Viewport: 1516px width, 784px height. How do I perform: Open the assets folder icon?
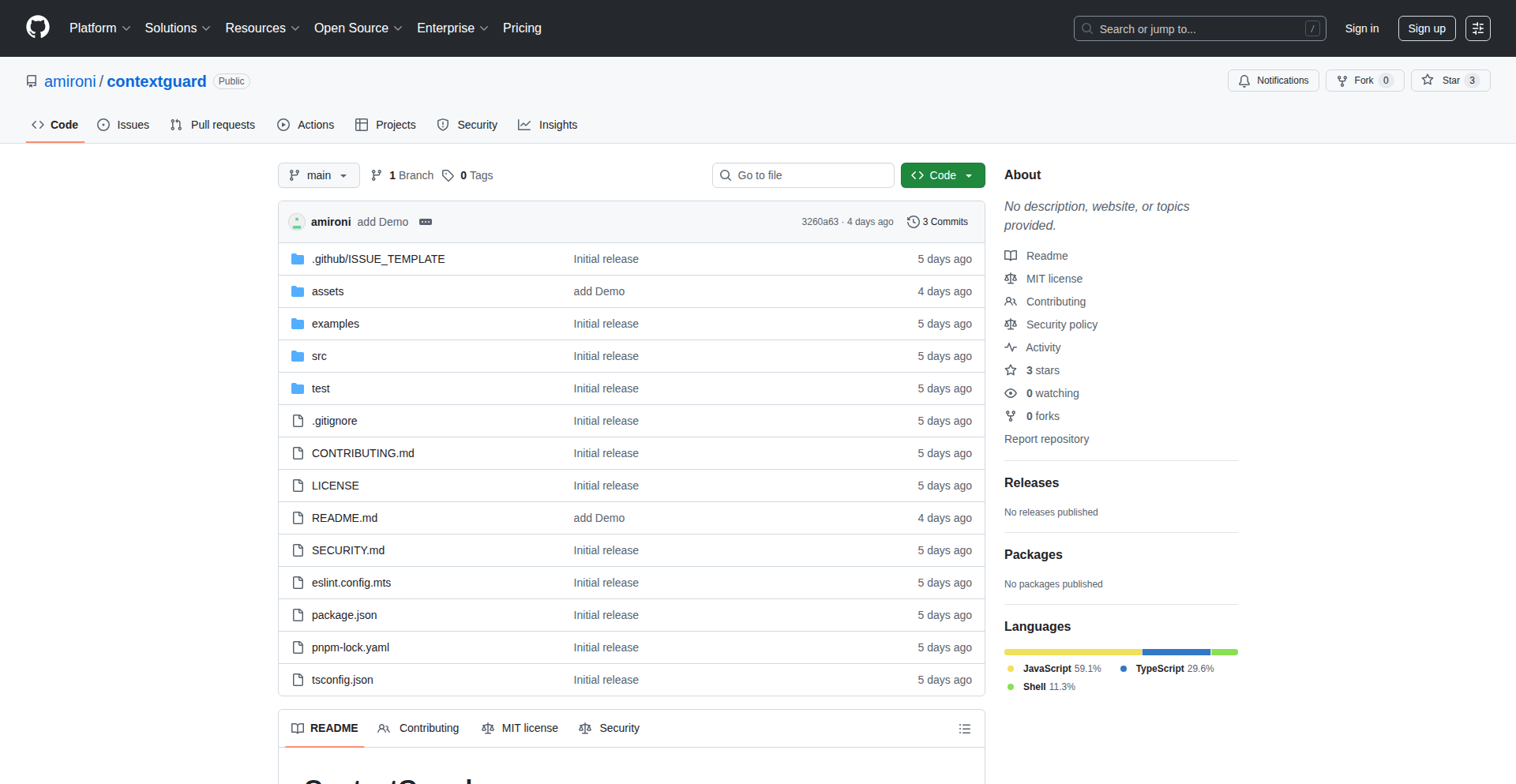pyautogui.click(x=298, y=291)
